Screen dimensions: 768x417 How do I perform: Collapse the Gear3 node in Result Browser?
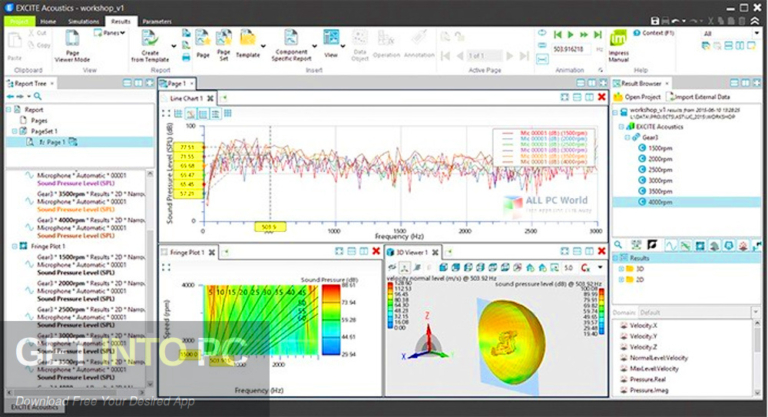click(627, 138)
